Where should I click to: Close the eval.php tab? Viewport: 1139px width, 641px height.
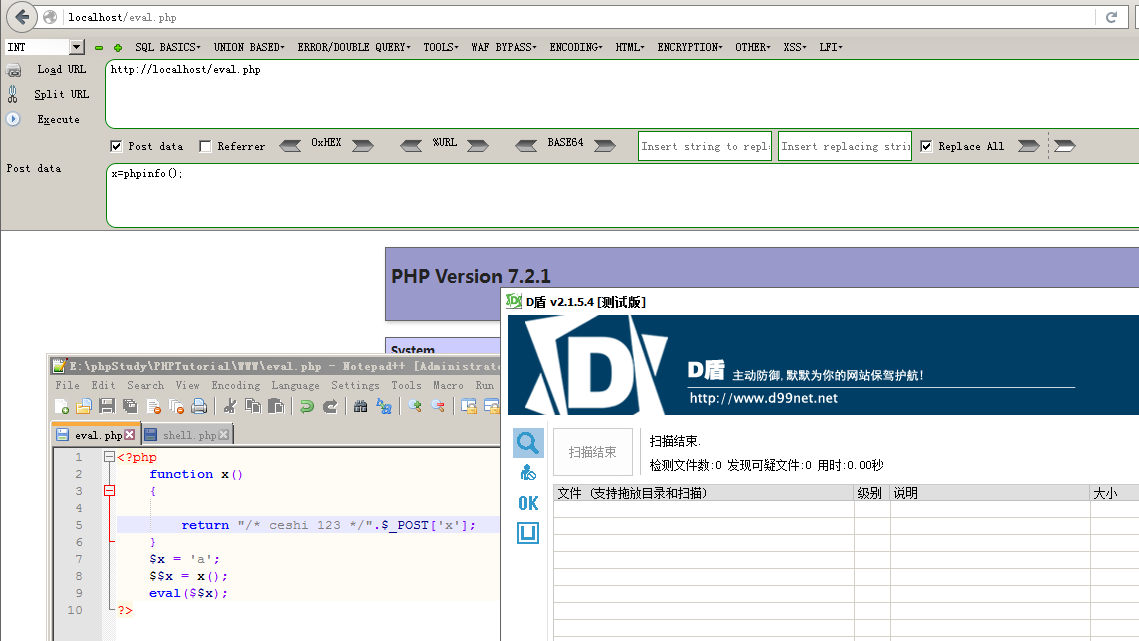[x=129, y=435]
